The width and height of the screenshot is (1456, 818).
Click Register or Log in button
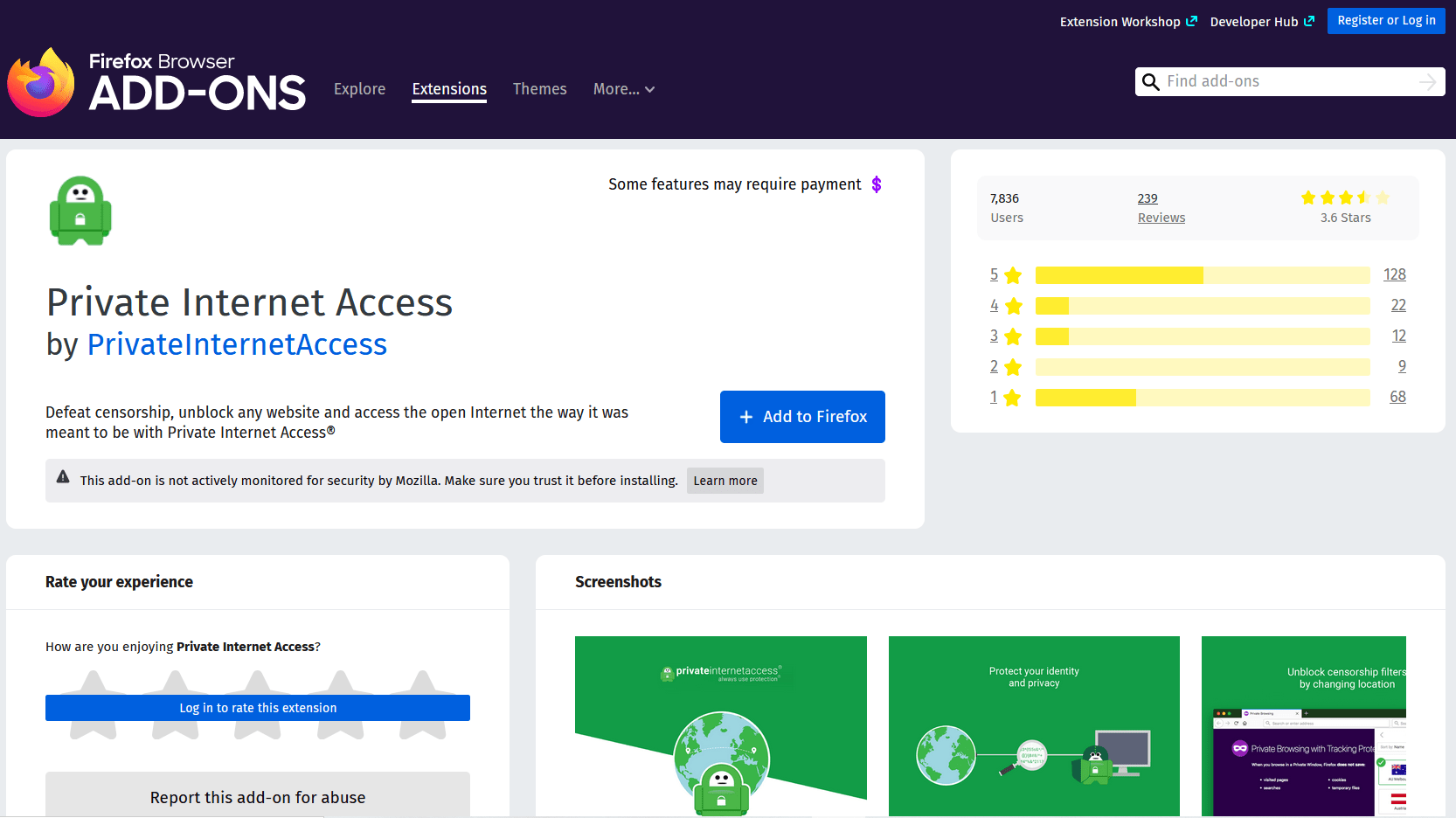click(x=1386, y=20)
